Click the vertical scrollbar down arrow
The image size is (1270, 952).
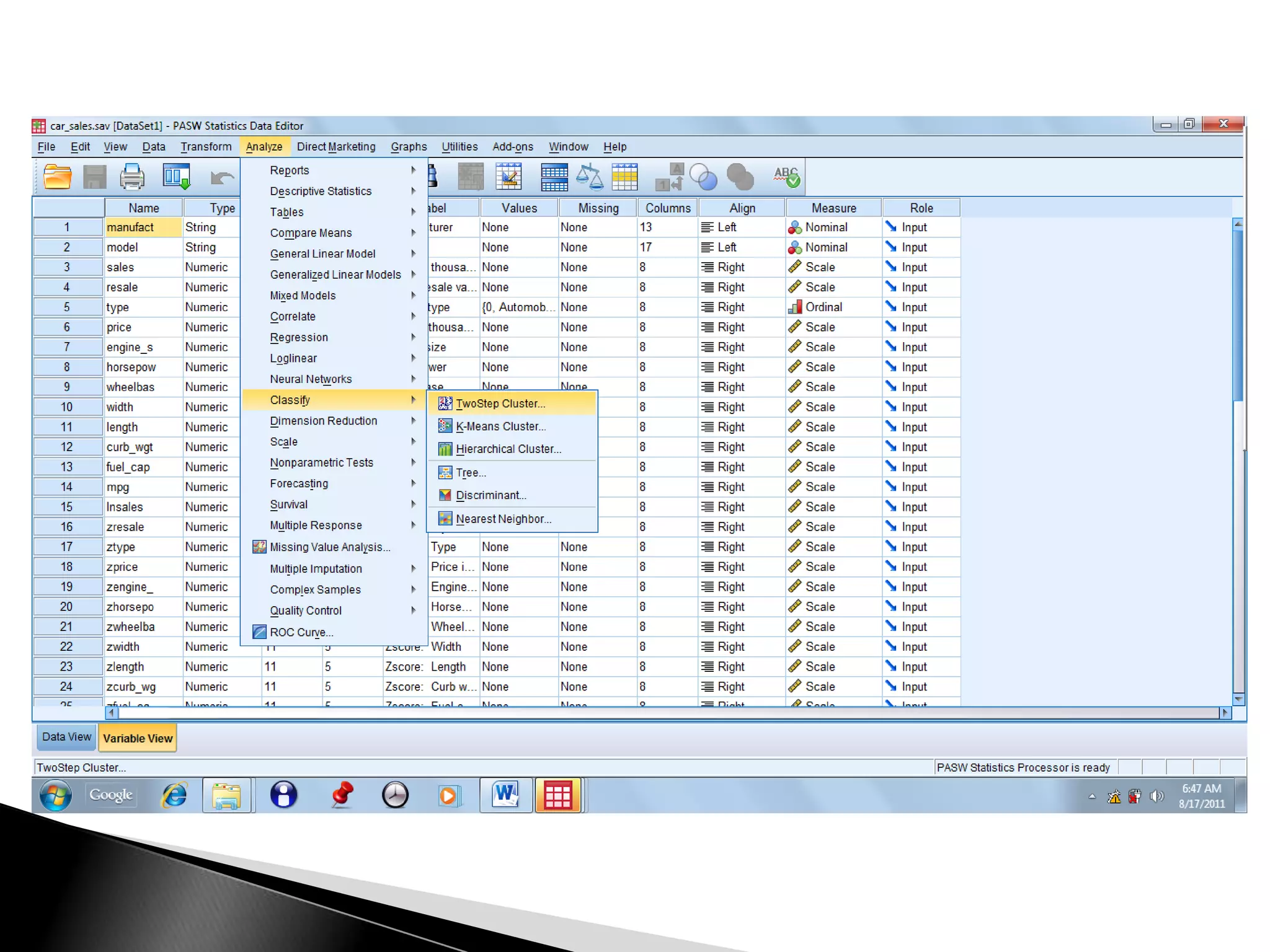(x=1238, y=699)
